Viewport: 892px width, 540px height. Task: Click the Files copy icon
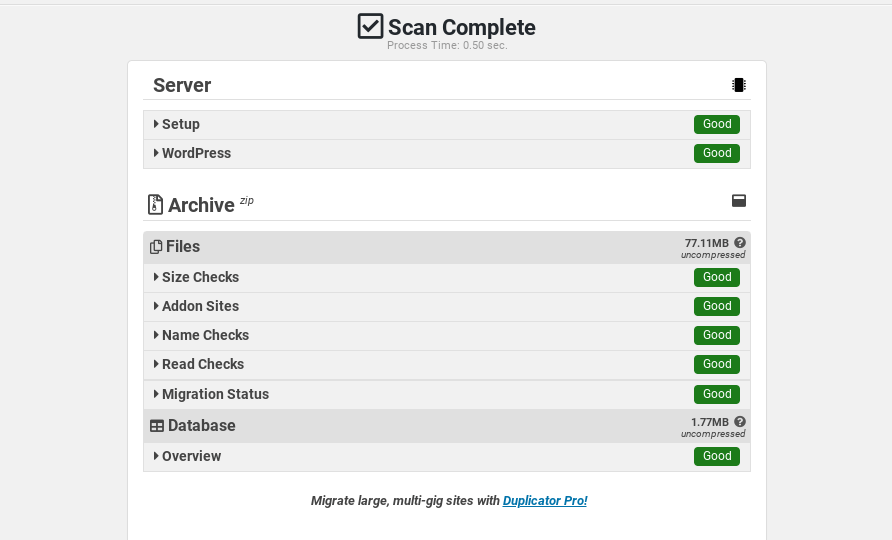click(x=156, y=247)
